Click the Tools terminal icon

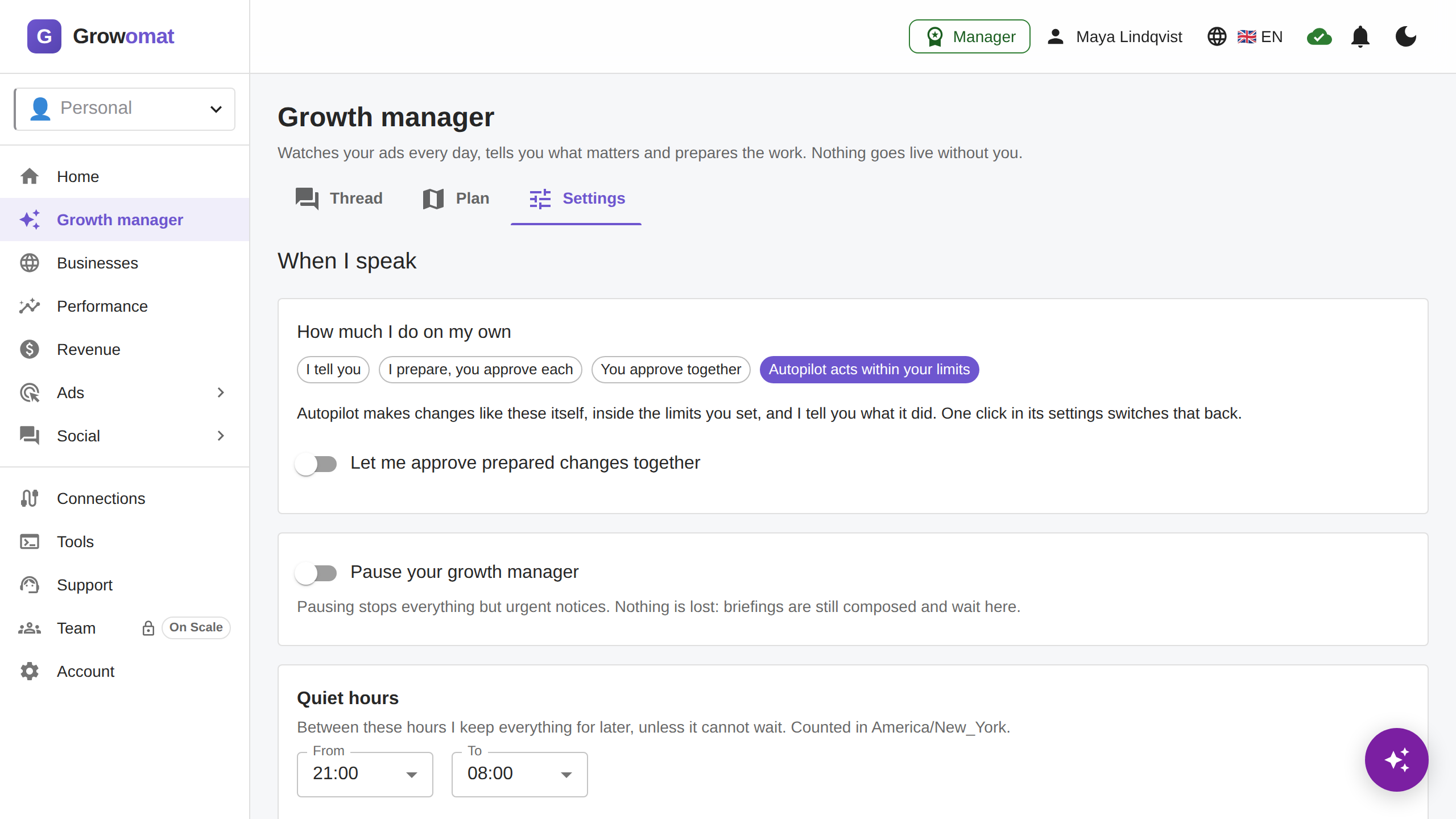click(x=30, y=542)
